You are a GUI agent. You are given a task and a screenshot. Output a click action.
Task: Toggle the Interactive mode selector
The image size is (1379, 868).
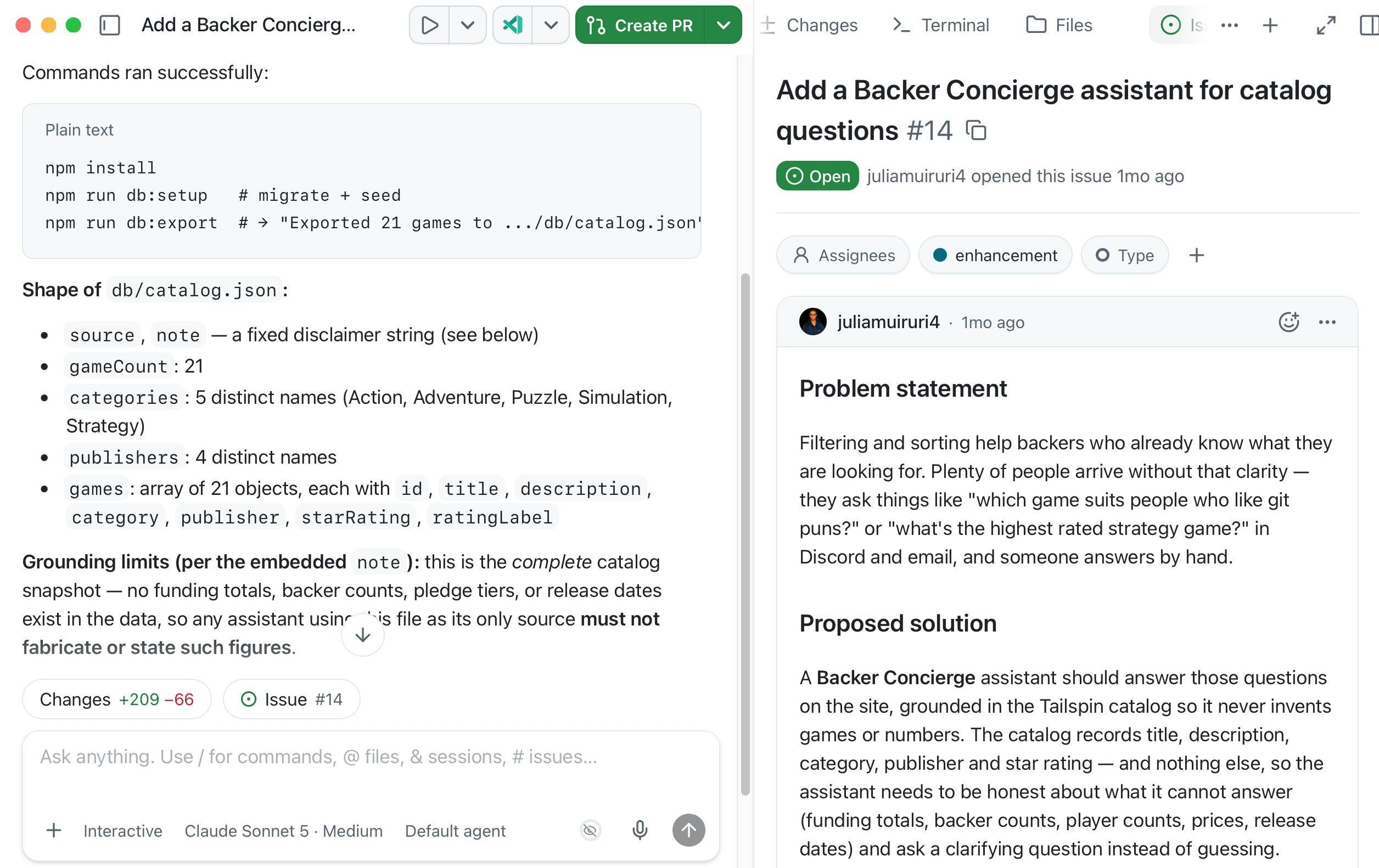pyautogui.click(x=122, y=831)
